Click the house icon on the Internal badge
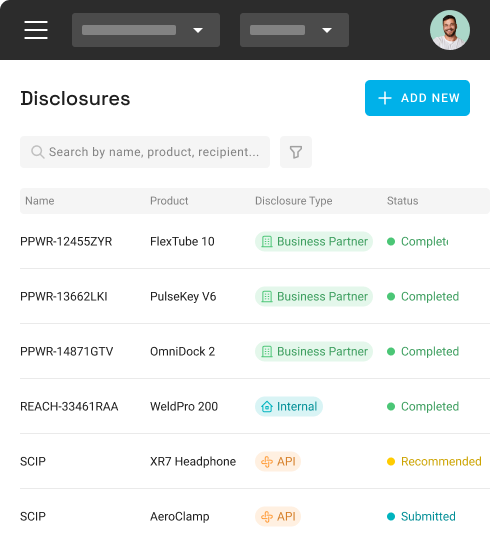 pyautogui.click(x=267, y=406)
